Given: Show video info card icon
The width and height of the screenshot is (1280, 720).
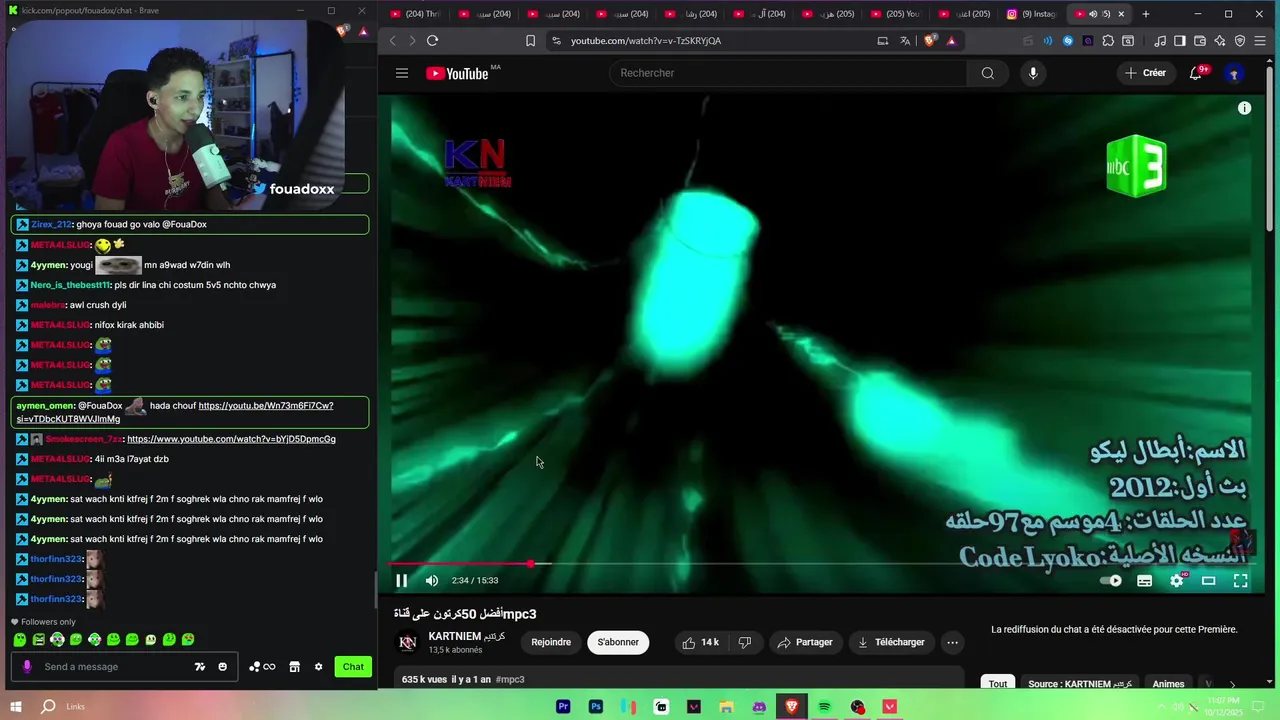Looking at the screenshot, I should [1244, 108].
